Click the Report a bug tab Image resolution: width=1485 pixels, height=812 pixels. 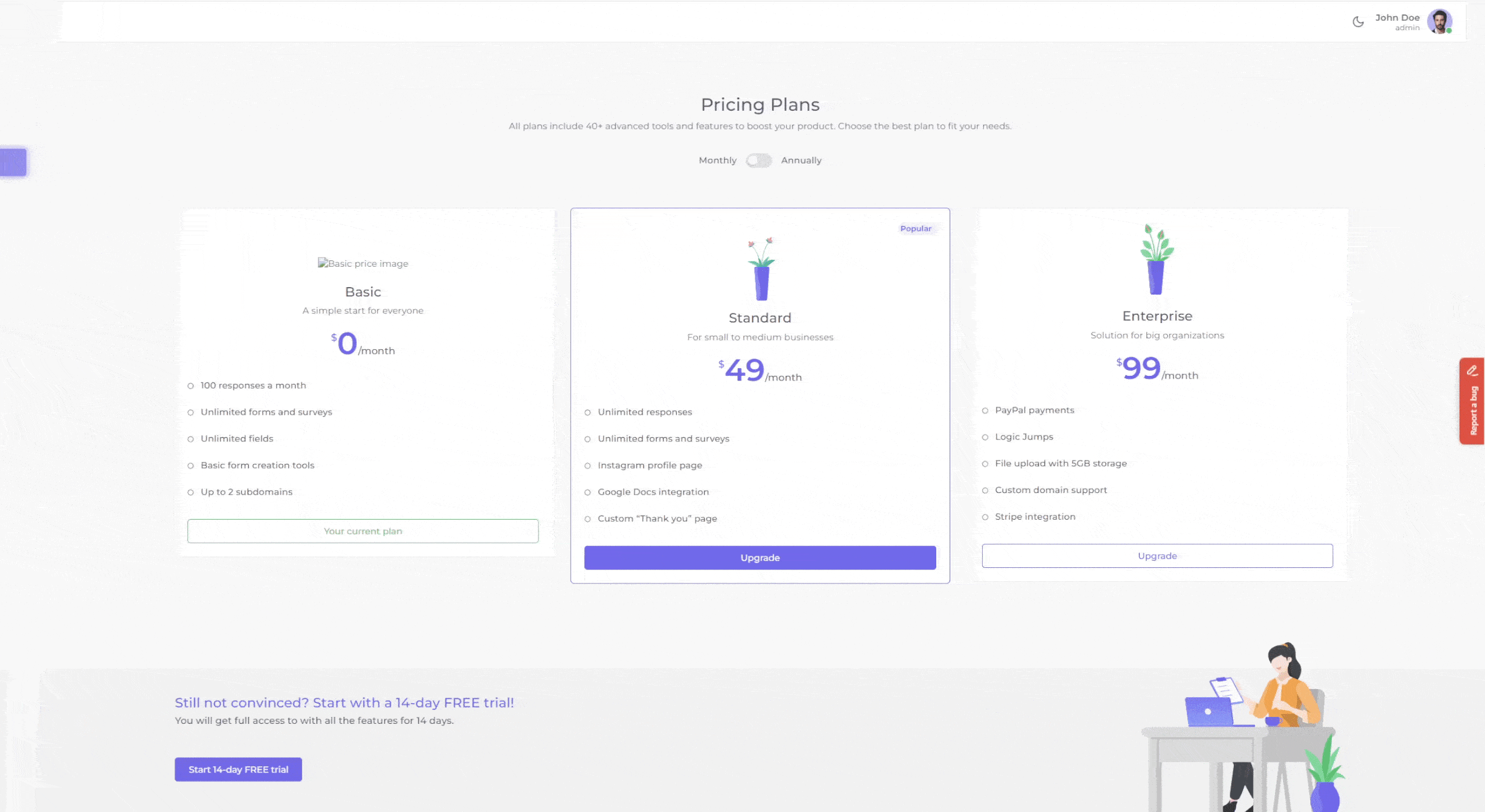coord(1472,401)
